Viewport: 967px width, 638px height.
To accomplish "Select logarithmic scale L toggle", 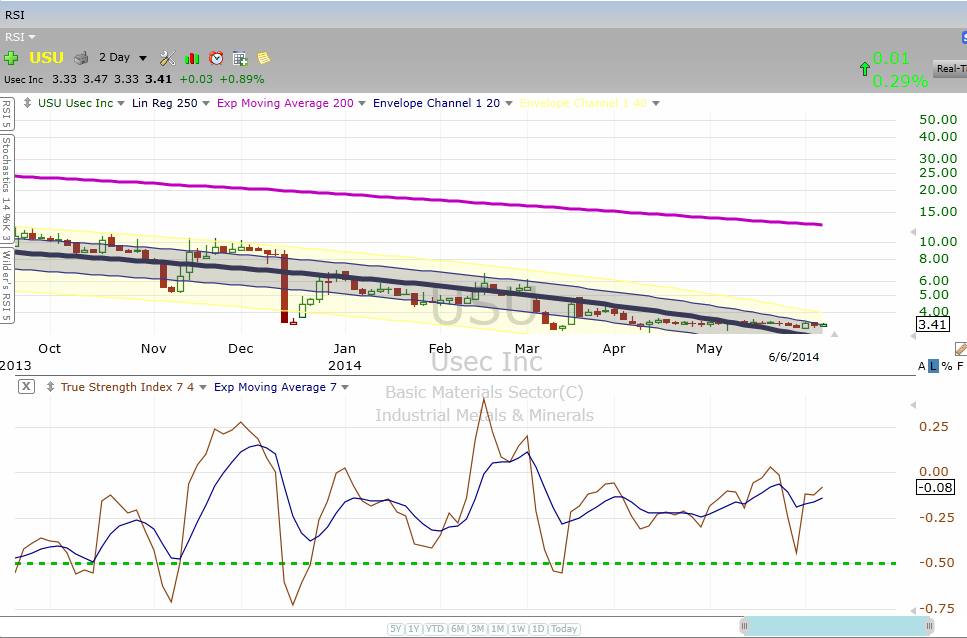I will pyautogui.click(x=933, y=366).
